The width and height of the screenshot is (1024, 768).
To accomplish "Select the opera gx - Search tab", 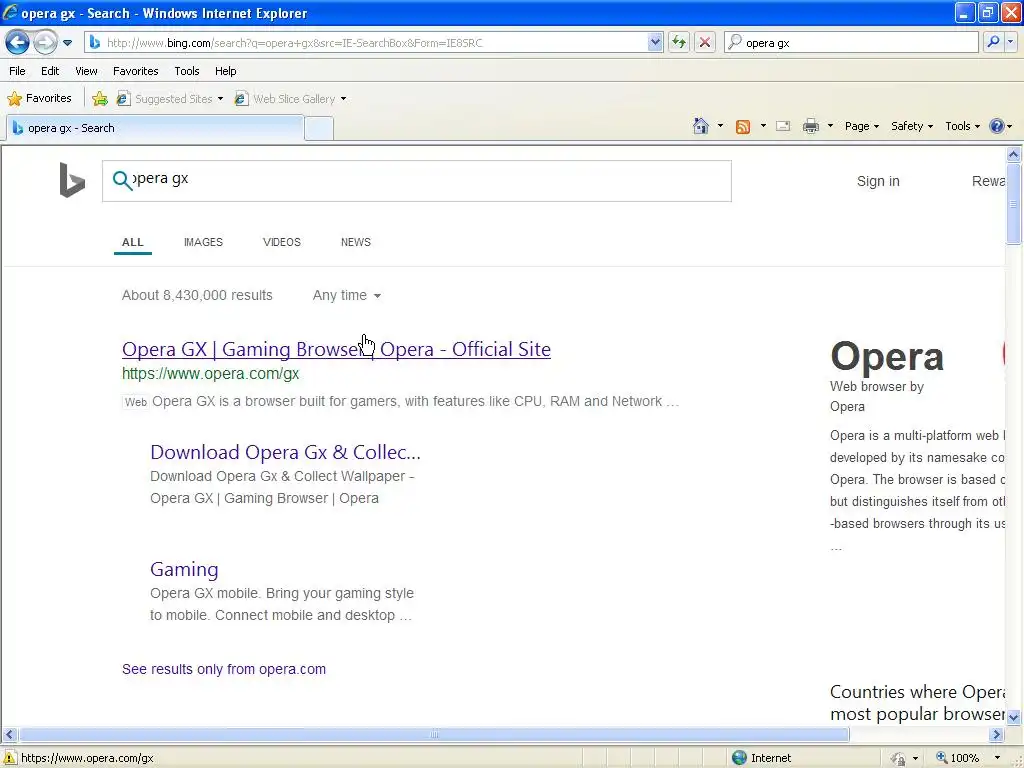I will [x=155, y=128].
